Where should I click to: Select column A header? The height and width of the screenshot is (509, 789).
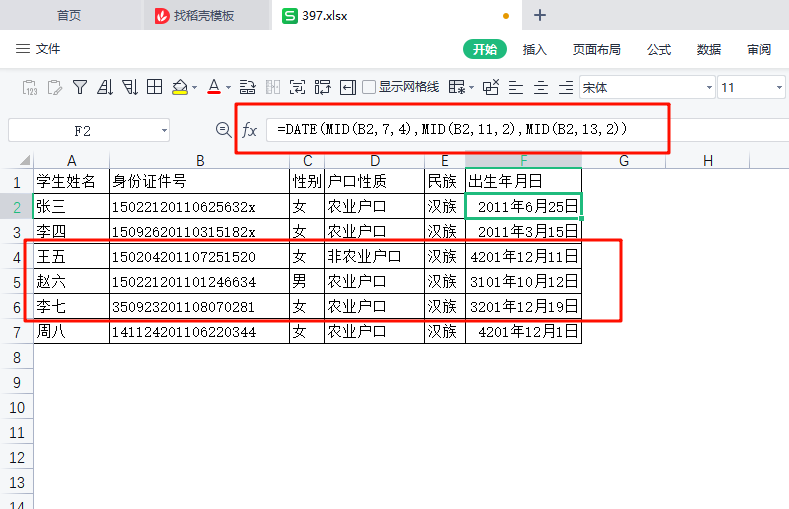[x=71, y=161]
